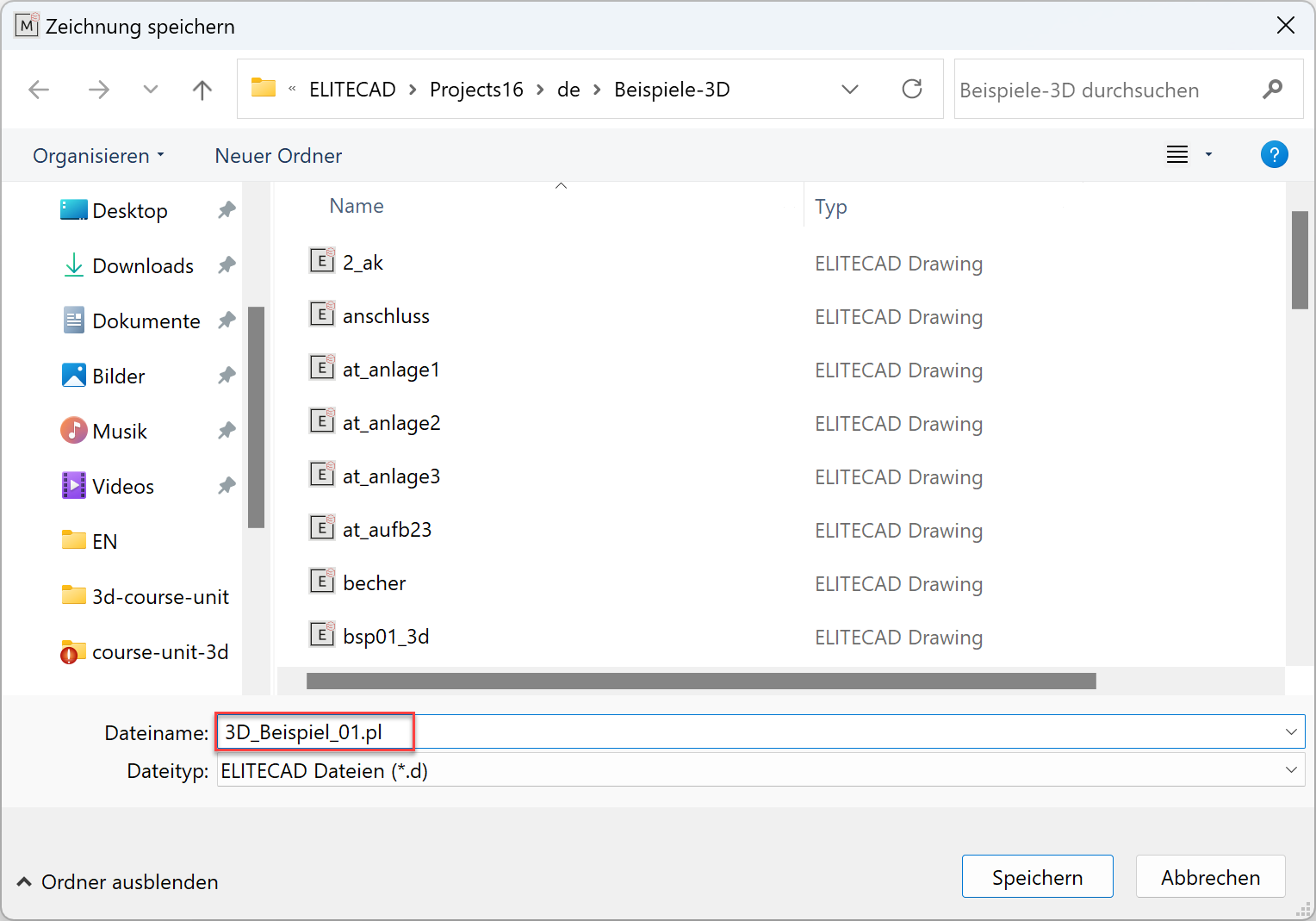The image size is (1316, 921).
Task: Open the Downloads quick access folder
Action: 143,266
